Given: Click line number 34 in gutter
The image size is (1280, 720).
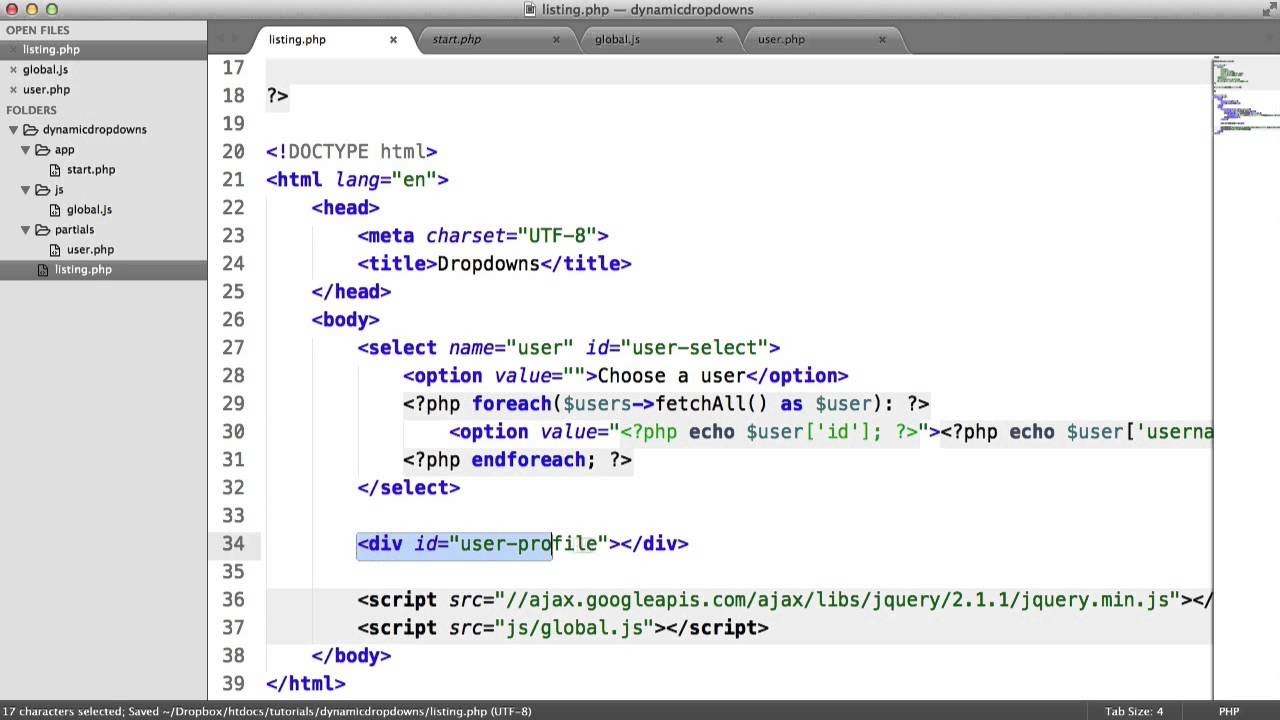Looking at the screenshot, I should (x=233, y=543).
